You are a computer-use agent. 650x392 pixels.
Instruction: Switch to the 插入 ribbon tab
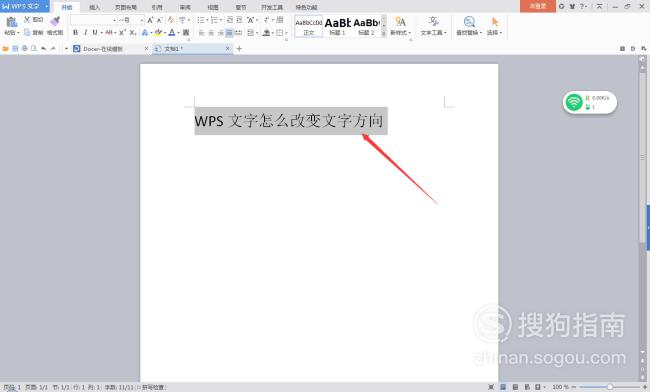click(95, 7)
